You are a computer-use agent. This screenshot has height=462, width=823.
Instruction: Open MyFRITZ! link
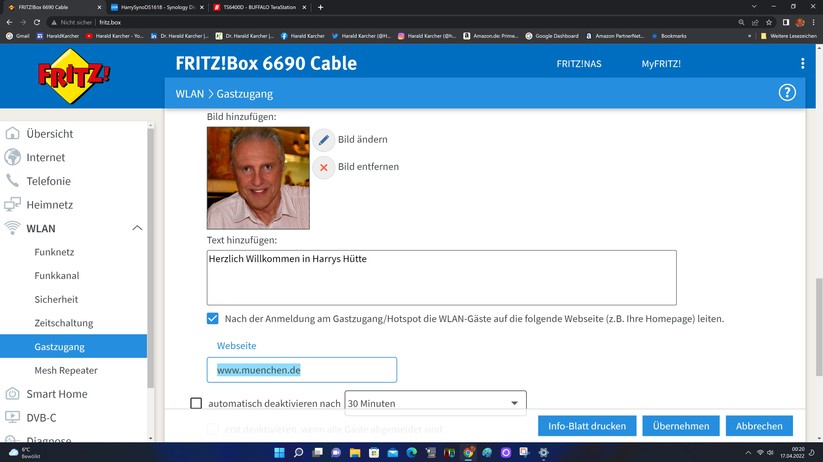pyautogui.click(x=661, y=64)
